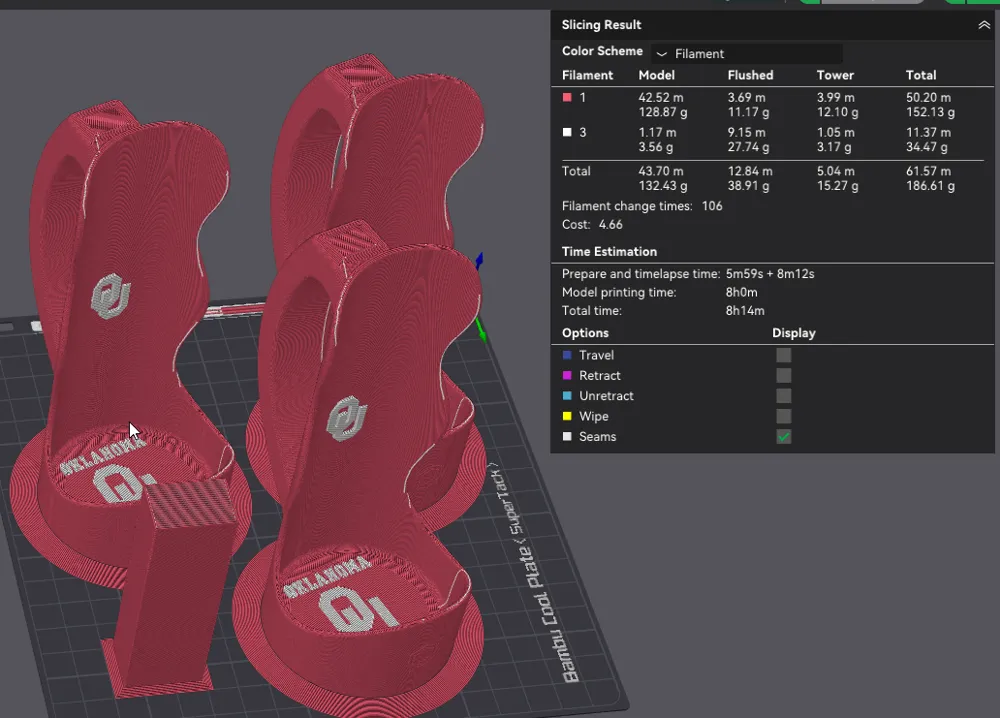
Task: Click the Total column header
Action: (921, 75)
